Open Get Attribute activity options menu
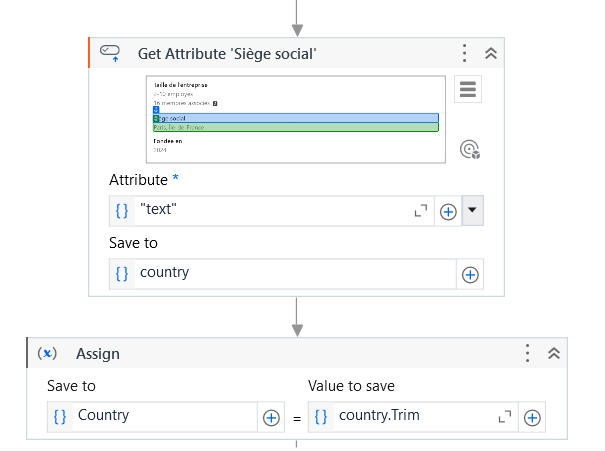Image resolution: width=605 pixels, height=451 pixels. 465,53
